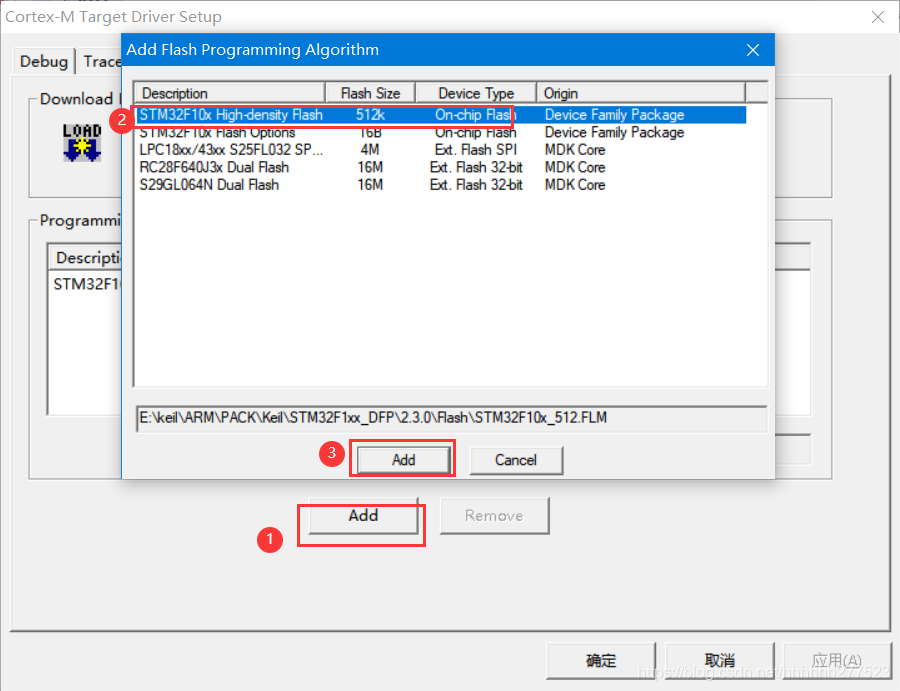Click Descripti column header in background list
The height and width of the screenshot is (691, 900).
pos(87,258)
